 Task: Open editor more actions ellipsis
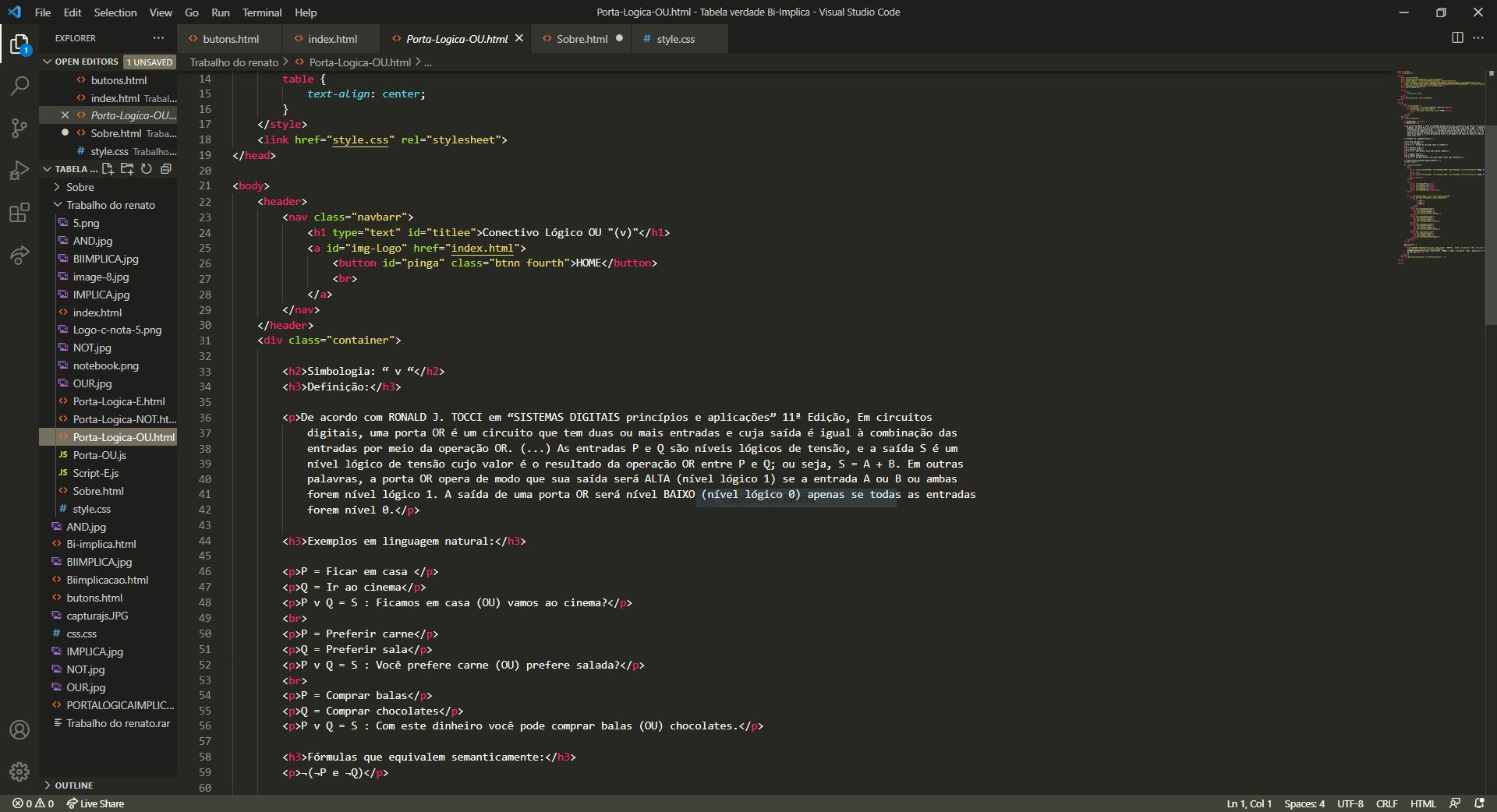coord(1478,37)
